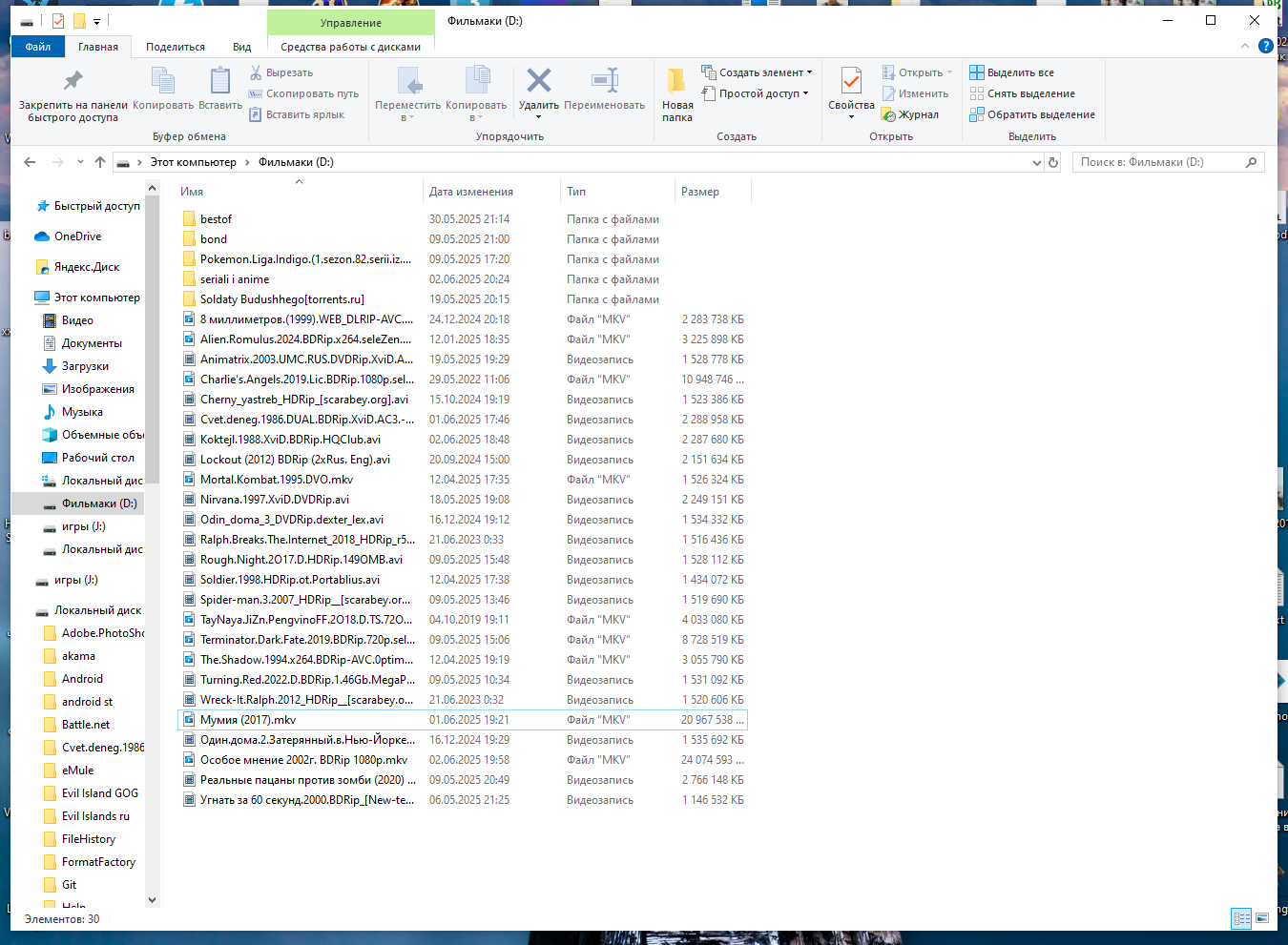This screenshot has width=1288, height=945.
Task: Open recent locations dropdown arrow
Action: pyautogui.click(x=80, y=162)
